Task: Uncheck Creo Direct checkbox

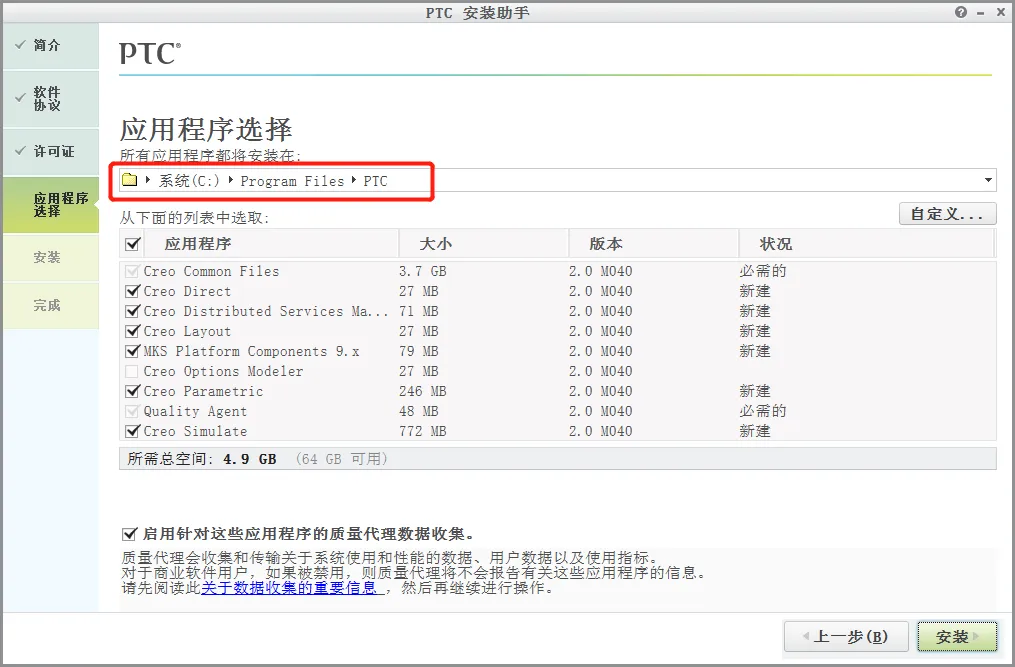Action: pos(133,291)
